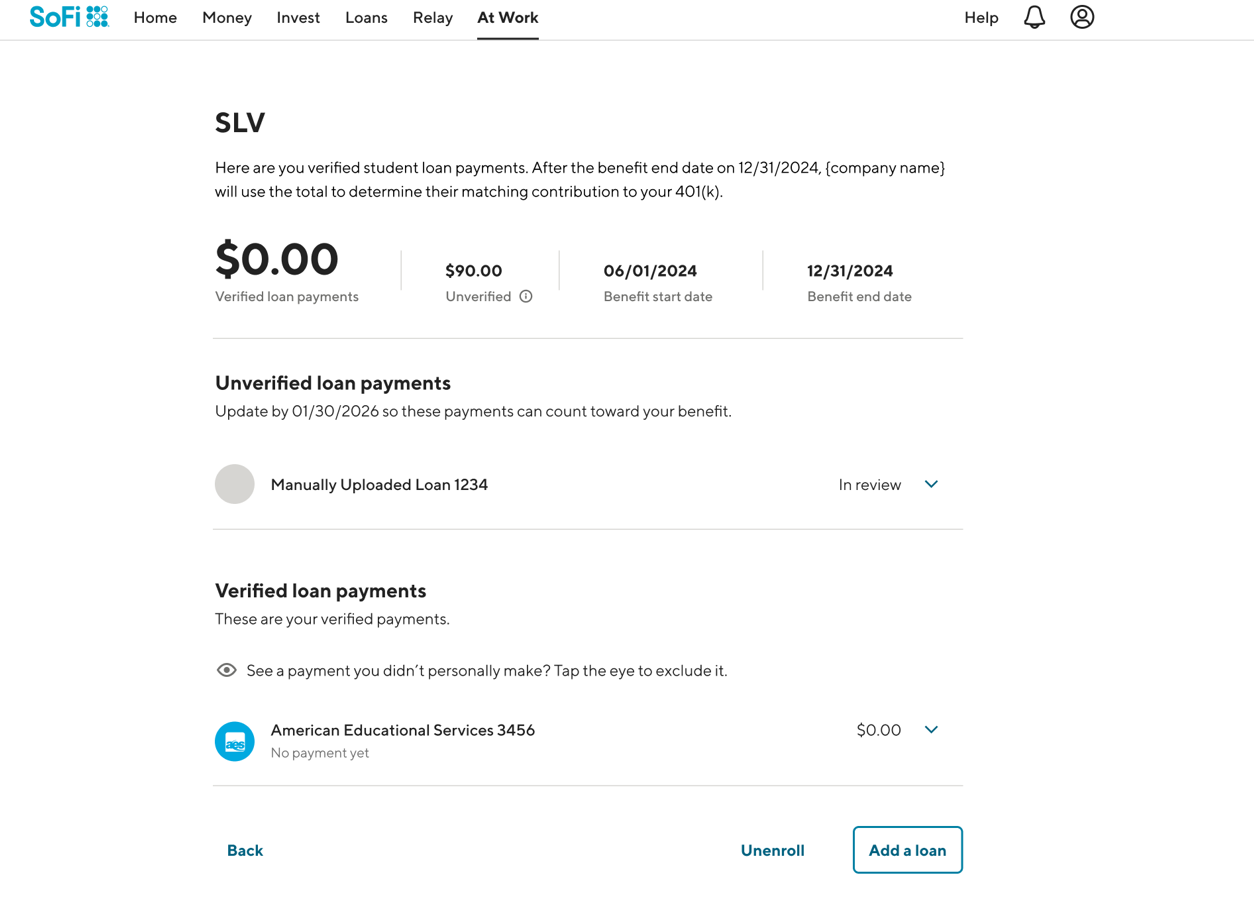The height and width of the screenshot is (904, 1254).
Task: Open the Relay menu item
Action: [432, 18]
